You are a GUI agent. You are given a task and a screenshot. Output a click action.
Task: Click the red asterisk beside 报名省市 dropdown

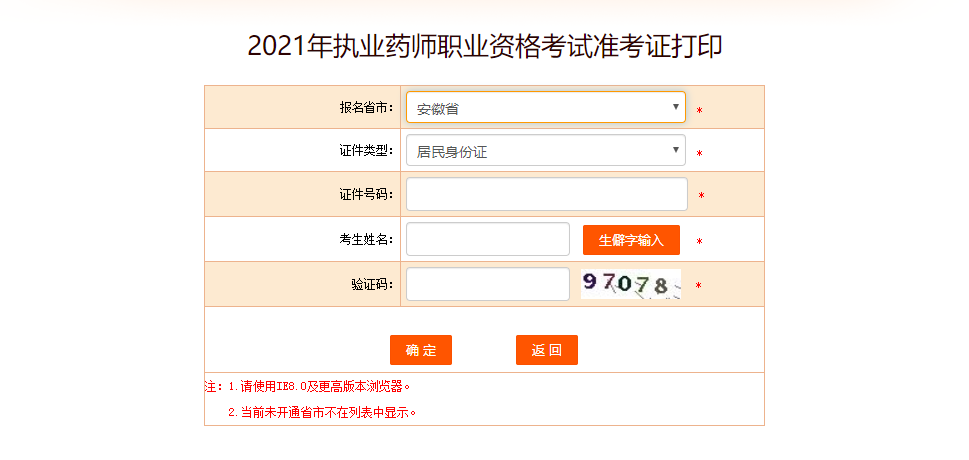pyautogui.click(x=700, y=110)
